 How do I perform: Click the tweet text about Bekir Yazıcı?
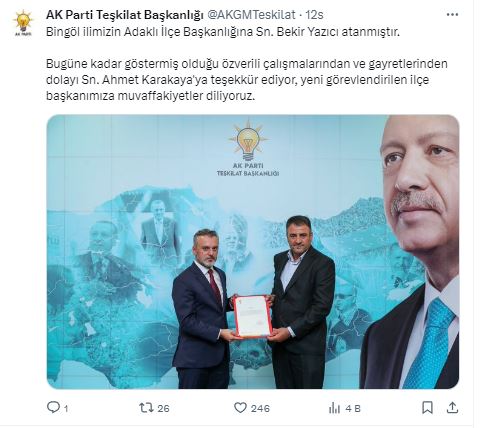coord(222,32)
